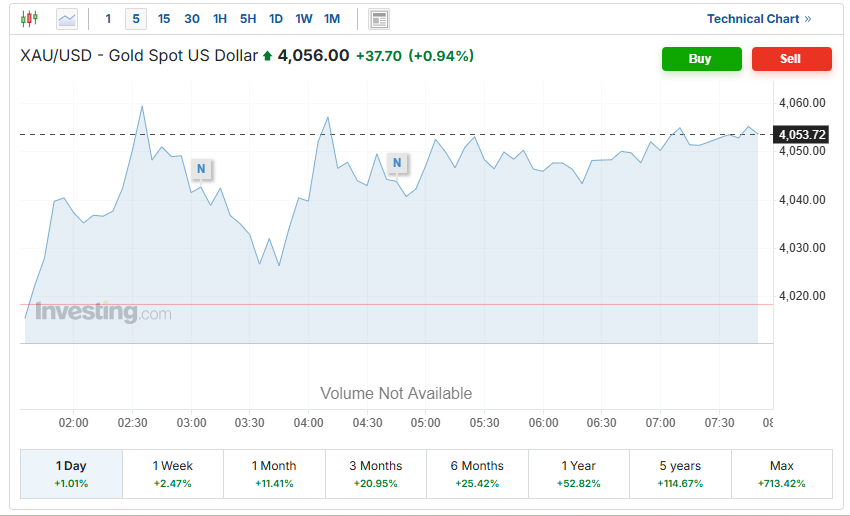Choose the 15 minute interval
The height and width of the screenshot is (516, 850).
pyautogui.click(x=164, y=19)
